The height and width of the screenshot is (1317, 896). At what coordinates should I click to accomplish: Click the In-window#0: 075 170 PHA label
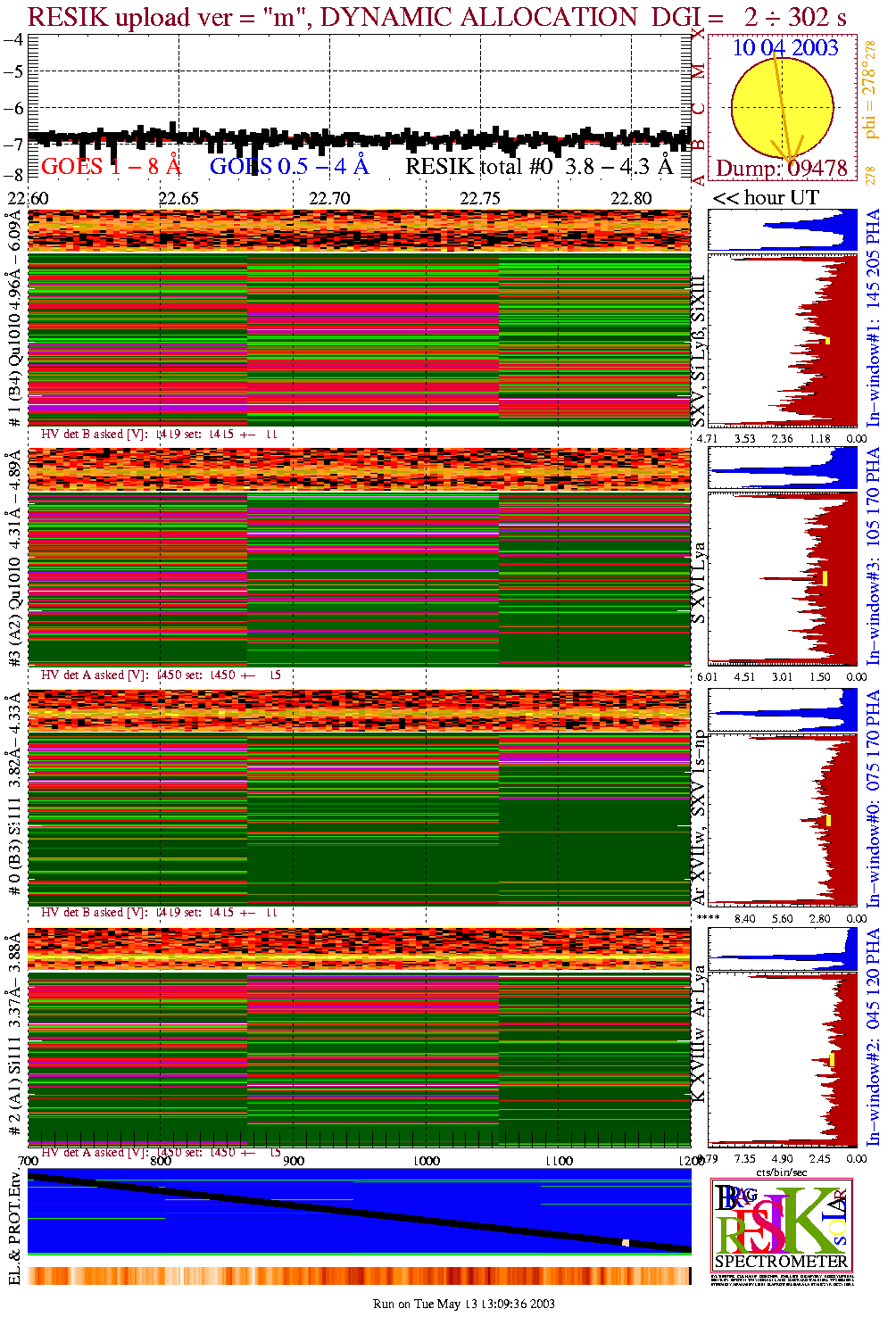click(x=873, y=799)
